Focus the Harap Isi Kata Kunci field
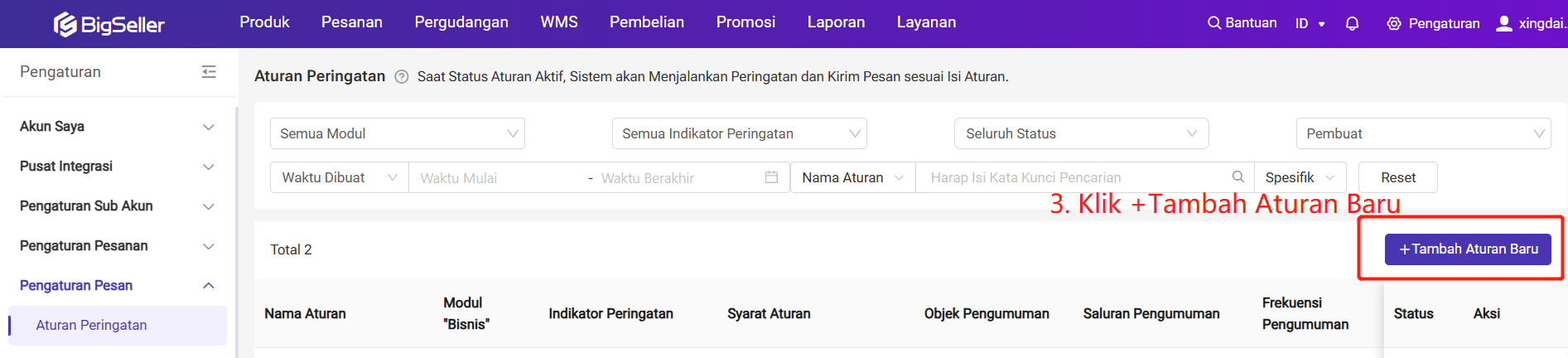Viewport: 1568px width, 358px height. coord(1077,177)
